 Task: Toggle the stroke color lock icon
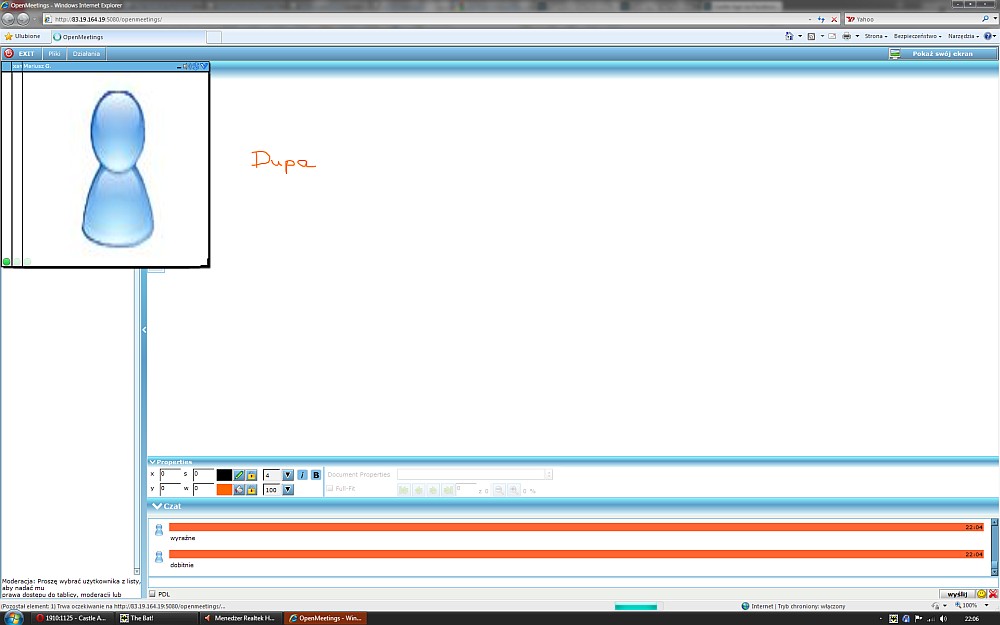tap(251, 475)
